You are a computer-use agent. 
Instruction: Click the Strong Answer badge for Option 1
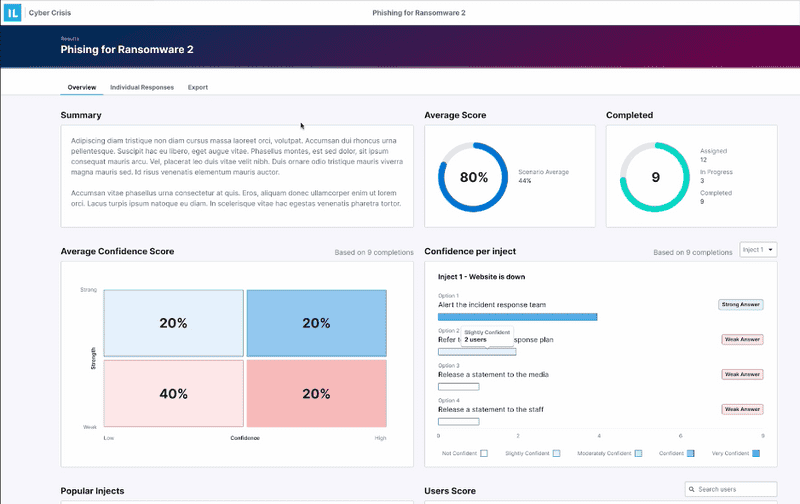coord(741,305)
